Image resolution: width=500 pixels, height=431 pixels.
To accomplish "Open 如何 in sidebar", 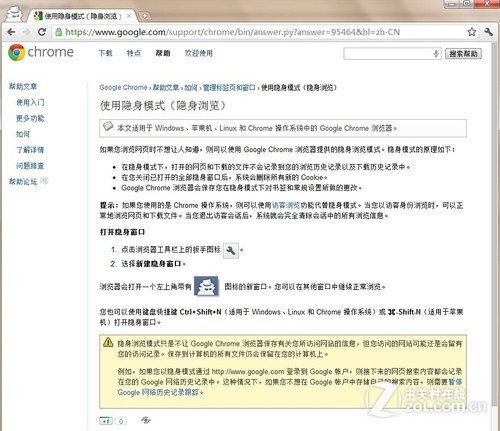I will pyautogui.click(x=23, y=134).
